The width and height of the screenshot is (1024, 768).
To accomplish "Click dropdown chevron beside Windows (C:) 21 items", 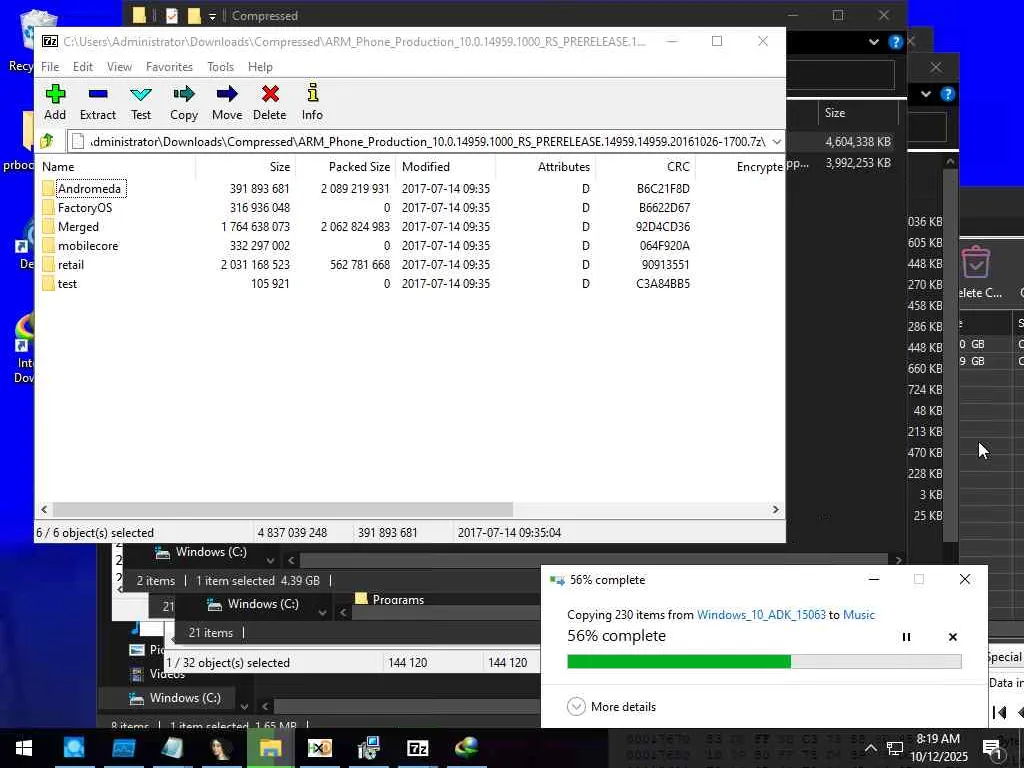I will pos(322,613).
